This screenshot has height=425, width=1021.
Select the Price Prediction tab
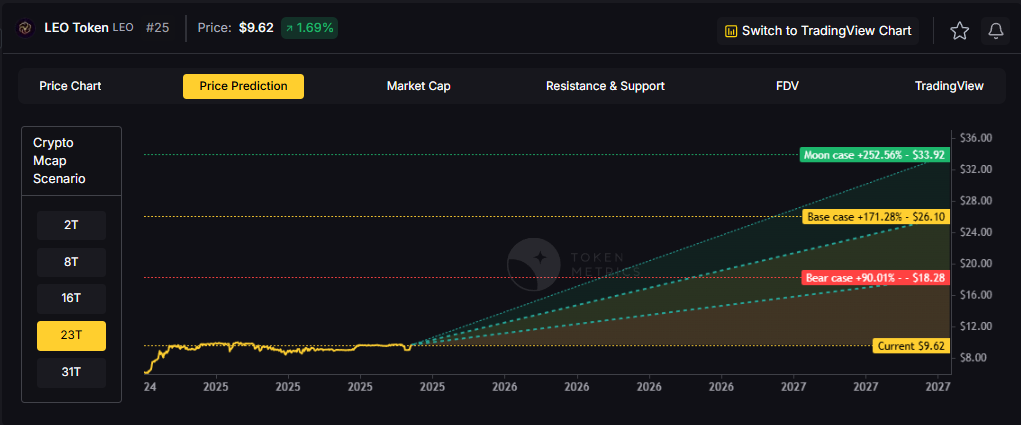(x=244, y=86)
